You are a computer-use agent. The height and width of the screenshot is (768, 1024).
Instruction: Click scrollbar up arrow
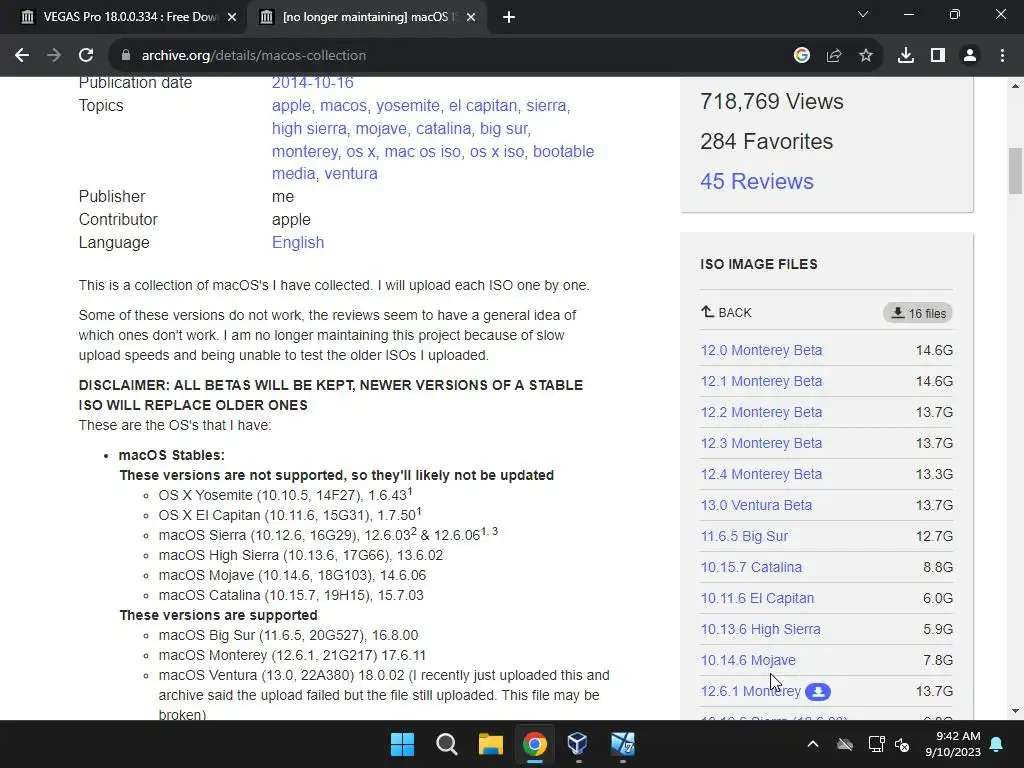[x=1015, y=86]
